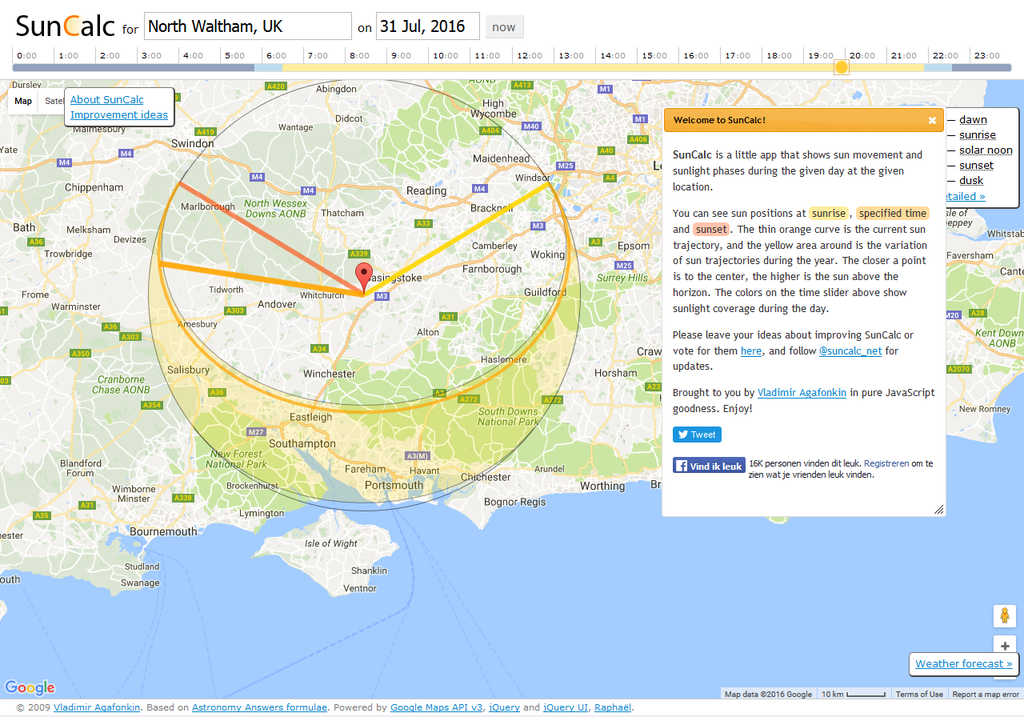Open Vladimir Agafonkin link in welcome panel
This screenshot has height=717, width=1024.
click(x=801, y=392)
